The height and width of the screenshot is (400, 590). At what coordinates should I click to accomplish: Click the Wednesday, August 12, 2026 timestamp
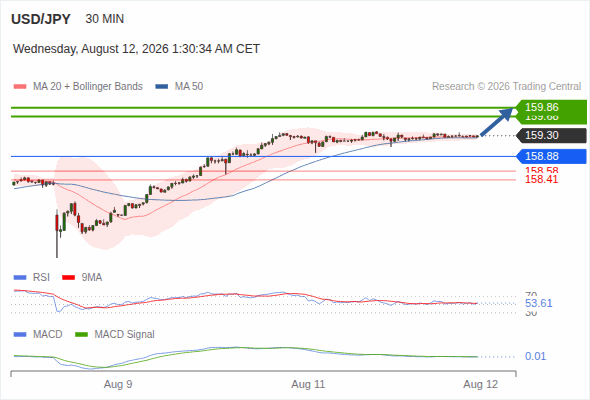click(136, 49)
